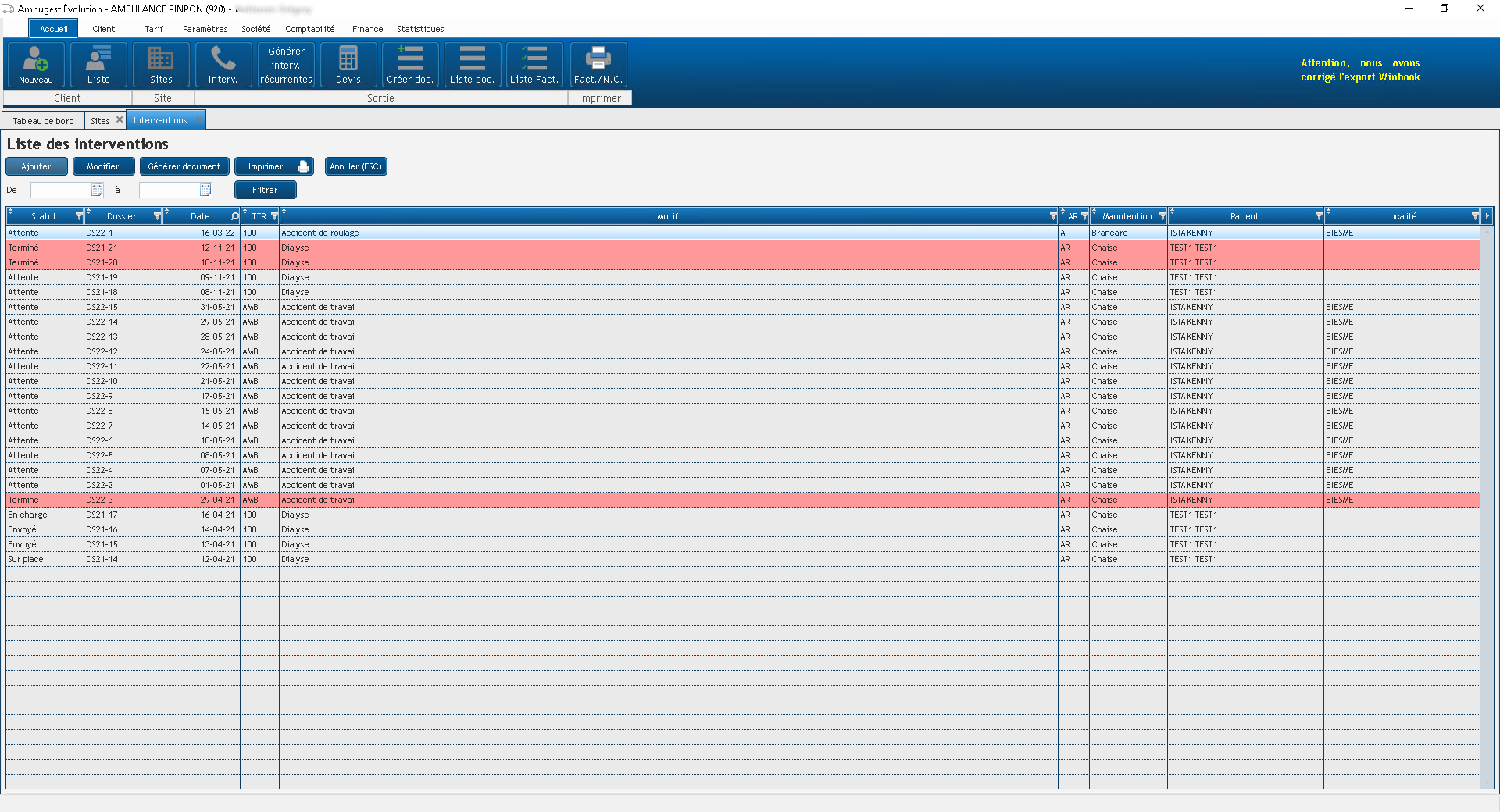Open the Manutention column filter
Screen dimensions: 1500x812
[1162, 216]
